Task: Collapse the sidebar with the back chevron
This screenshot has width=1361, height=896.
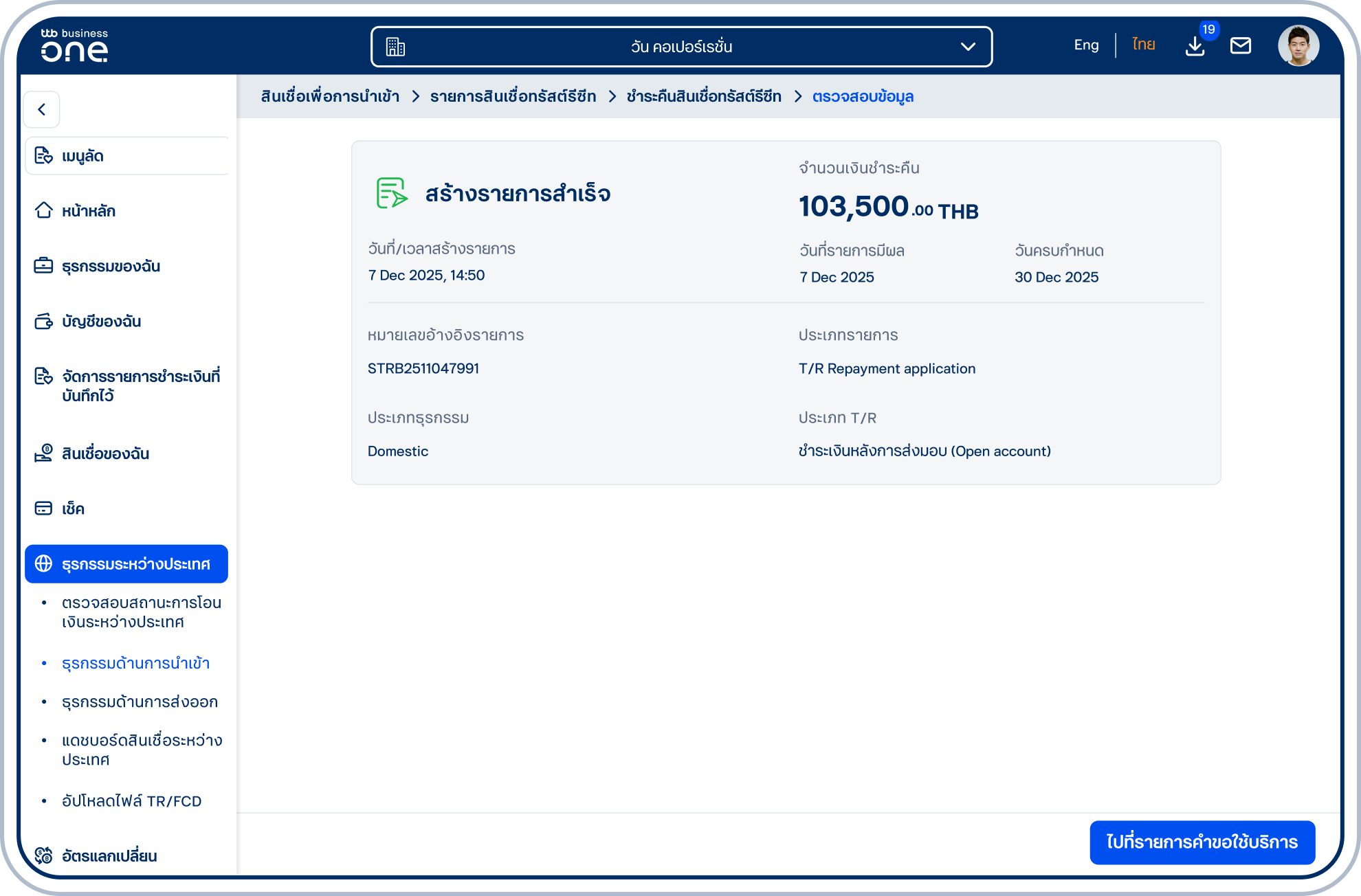Action: 42,109
